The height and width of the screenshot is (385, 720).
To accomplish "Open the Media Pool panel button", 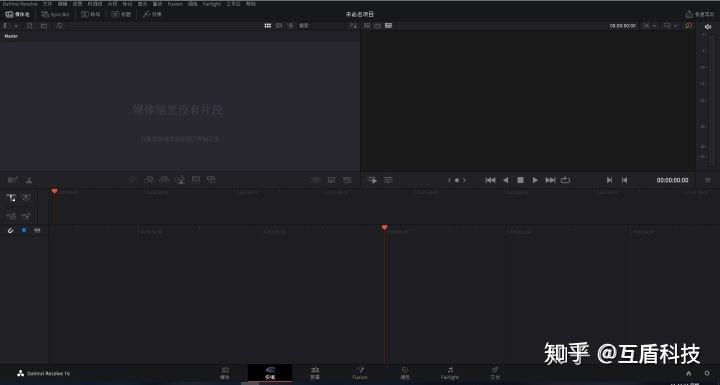I will click(17, 14).
